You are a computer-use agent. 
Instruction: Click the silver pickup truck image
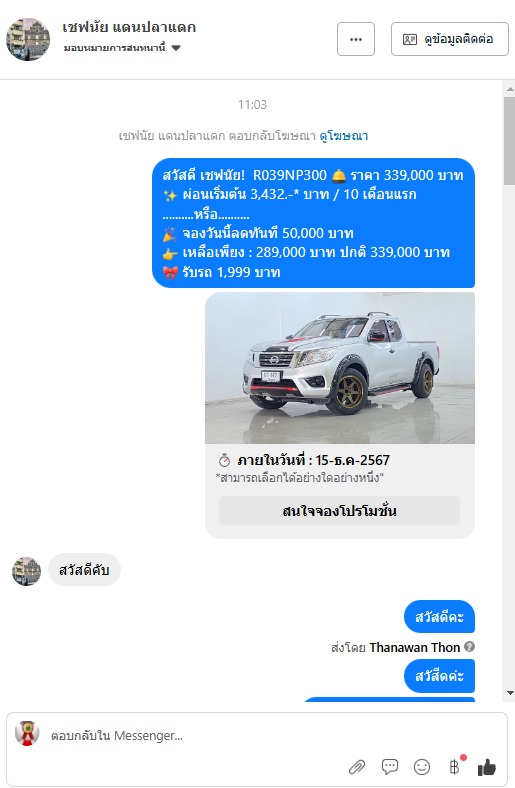tap(340, 368)
